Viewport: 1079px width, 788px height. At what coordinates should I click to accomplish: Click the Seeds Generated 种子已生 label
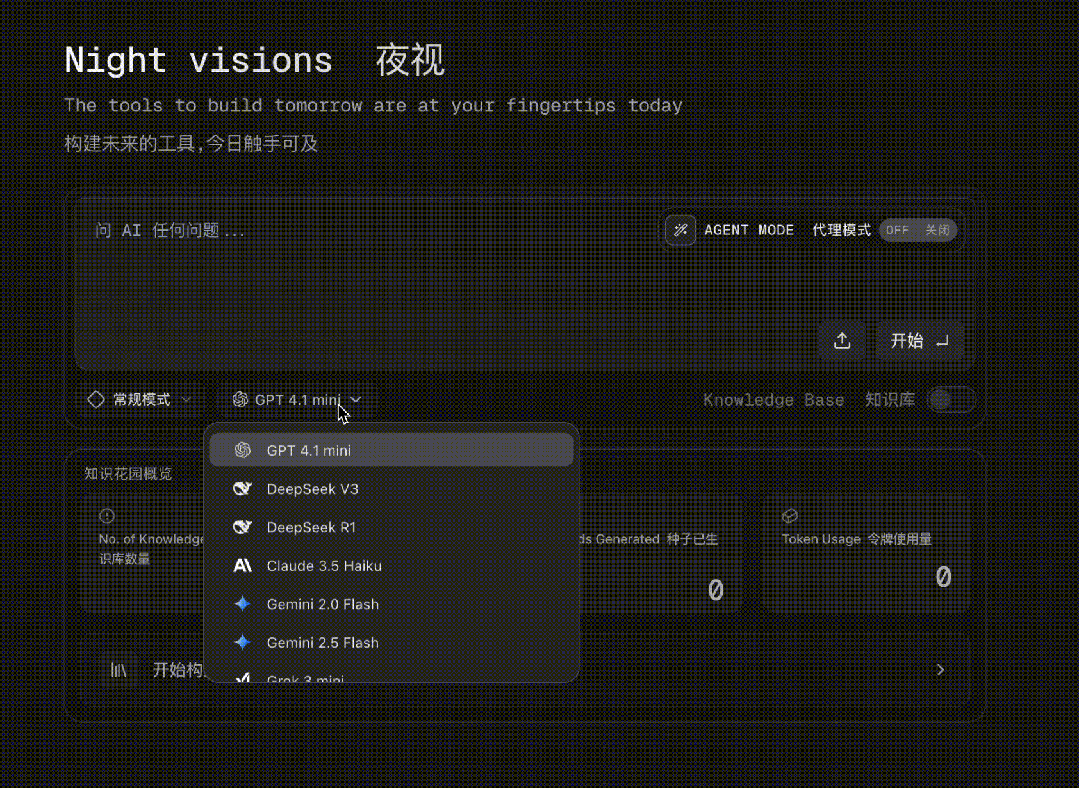point(648,539)
